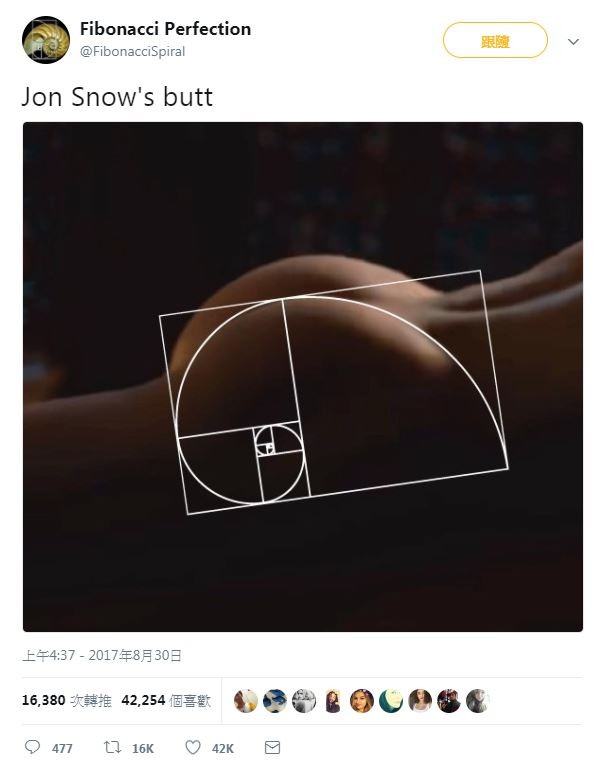Open the tweet's spiral overlay image
604x774 pixels.
[302, 377]
